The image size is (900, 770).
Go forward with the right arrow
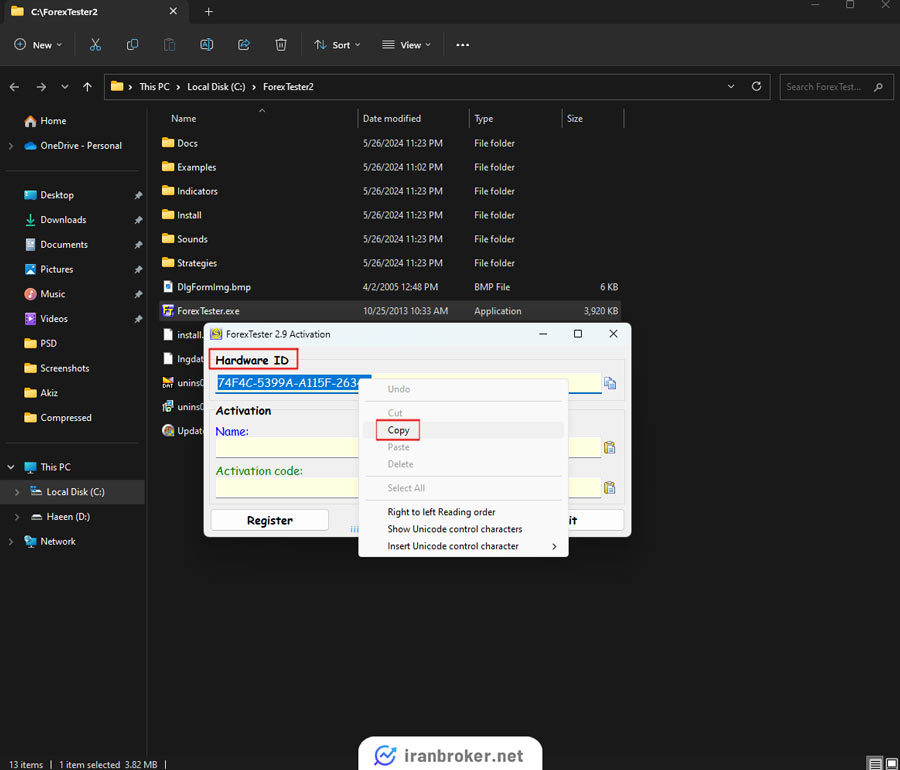pos(41,87)
